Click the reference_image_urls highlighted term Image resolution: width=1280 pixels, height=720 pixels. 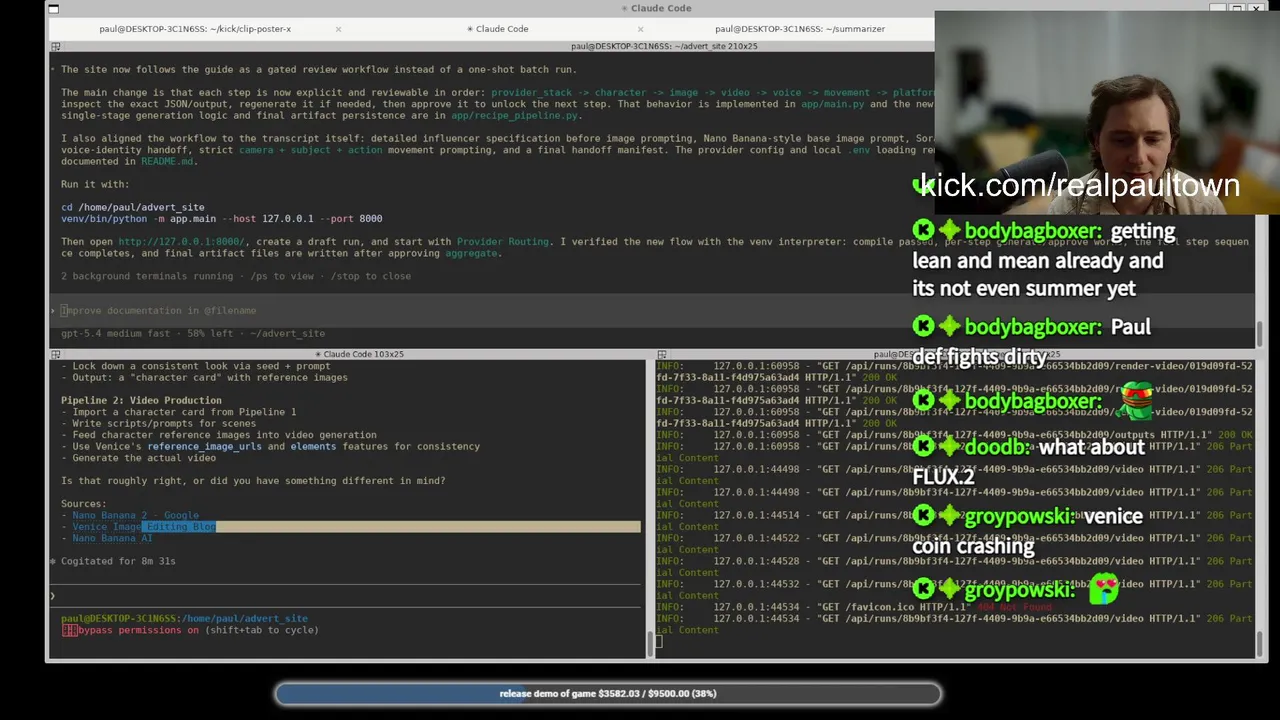pyautogui.click(x=204, y=446)
